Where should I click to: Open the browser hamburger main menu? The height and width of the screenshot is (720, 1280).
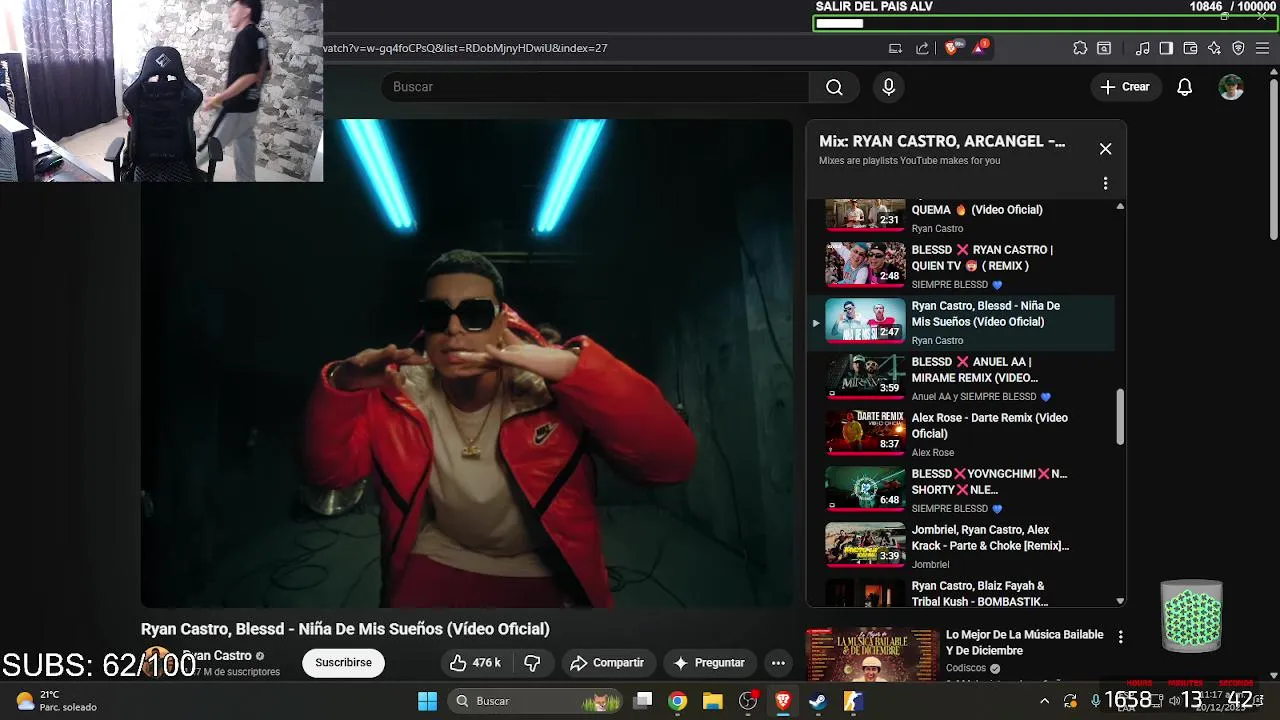tap(1263, 48)
